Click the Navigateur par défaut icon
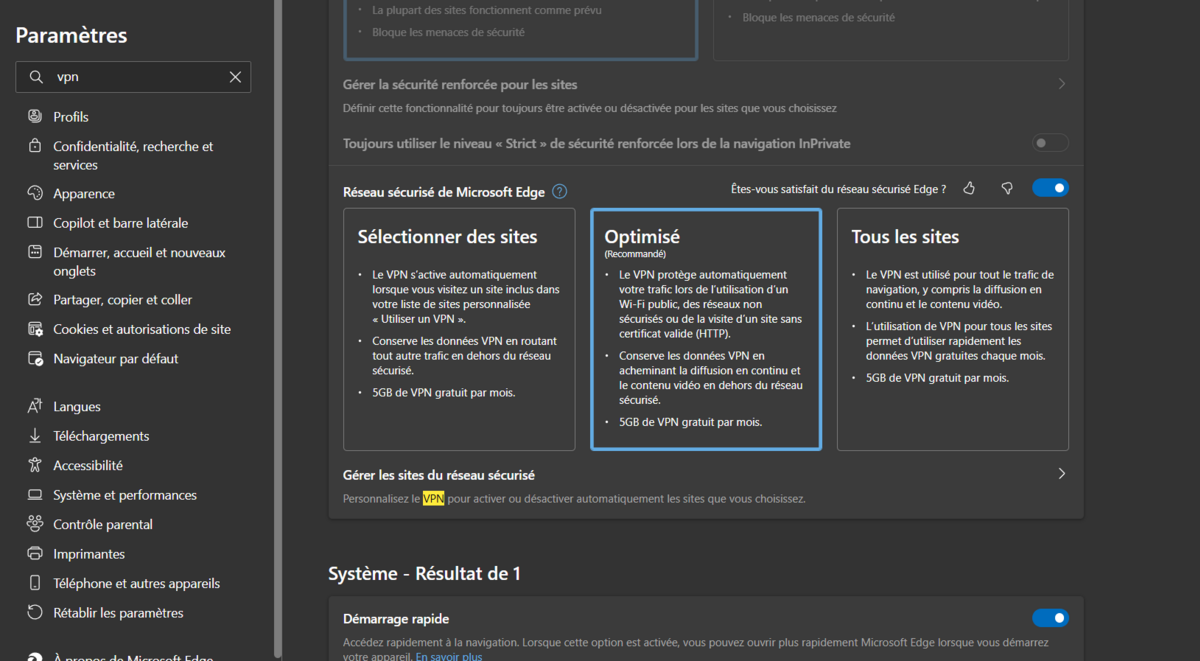 [x=35, y=359]
